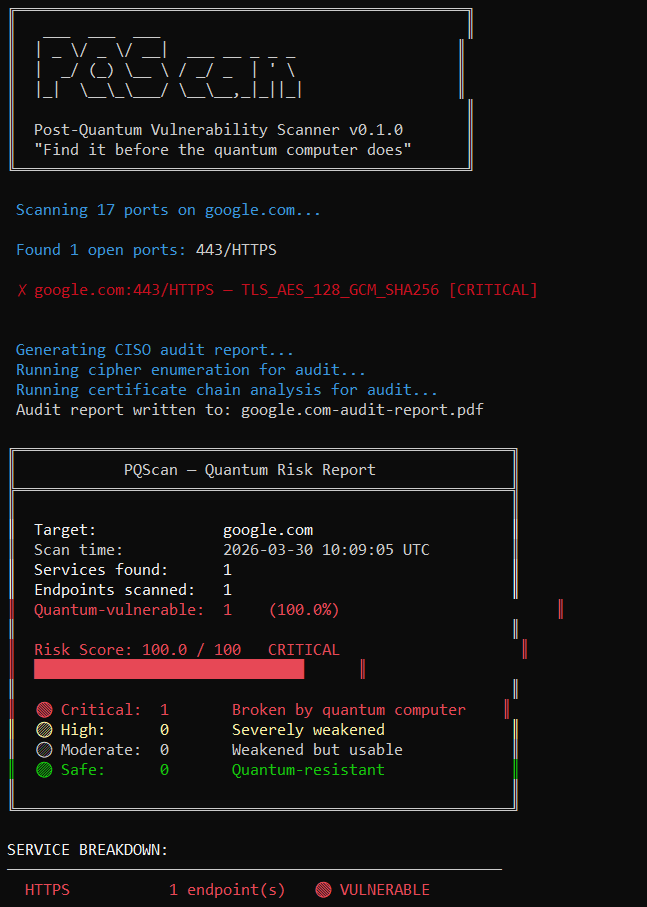Click target value 'google.com' in report
This screenshot has height=907, width=647.
268,530
